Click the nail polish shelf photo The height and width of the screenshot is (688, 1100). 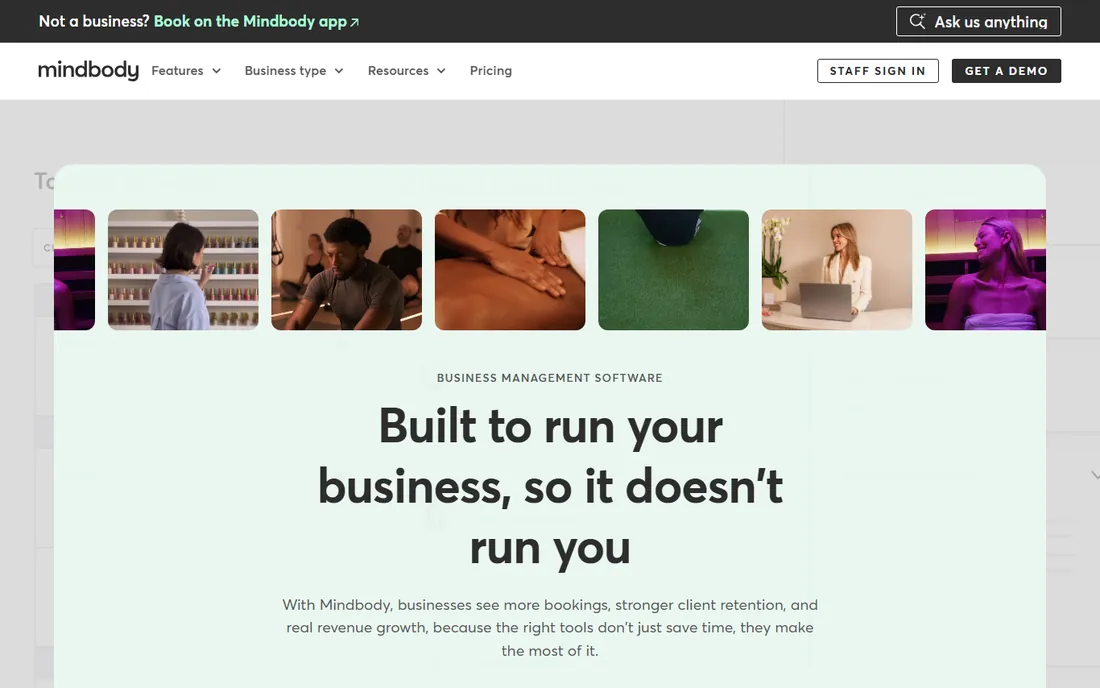click(183, 269)
